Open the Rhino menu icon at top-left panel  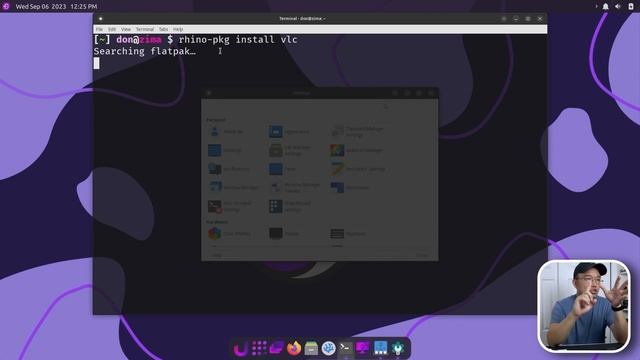point(6,6)
